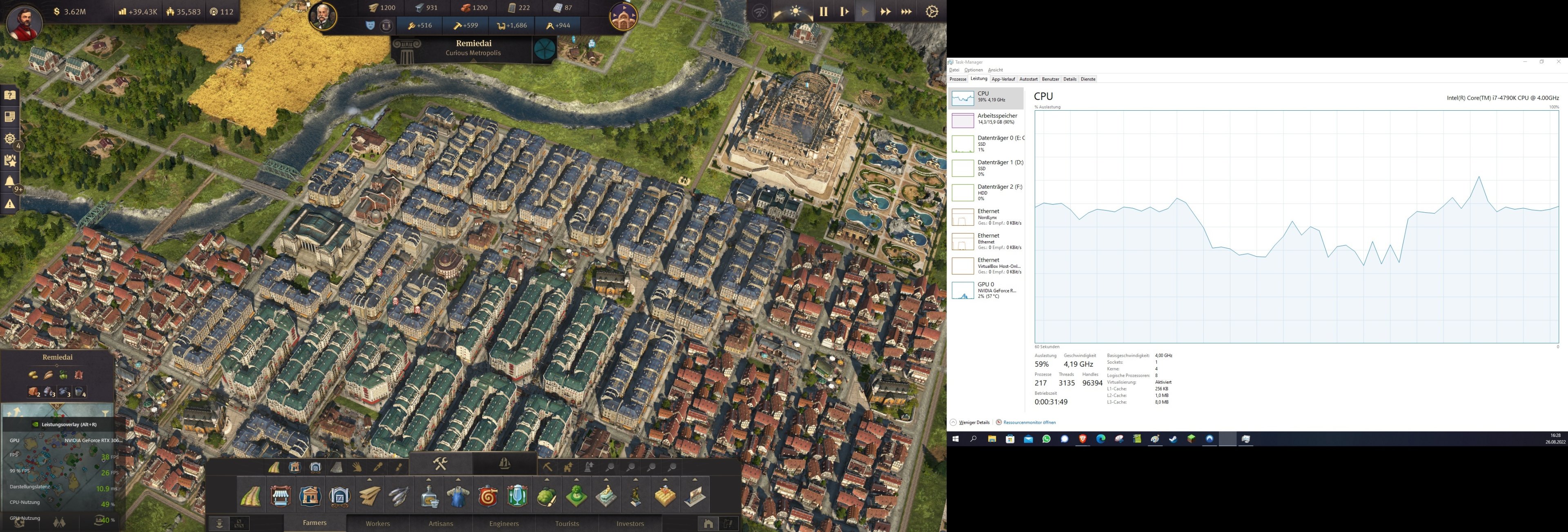Select the Pub beer glass icon
Screen dimensions: 1568x532
517,496
